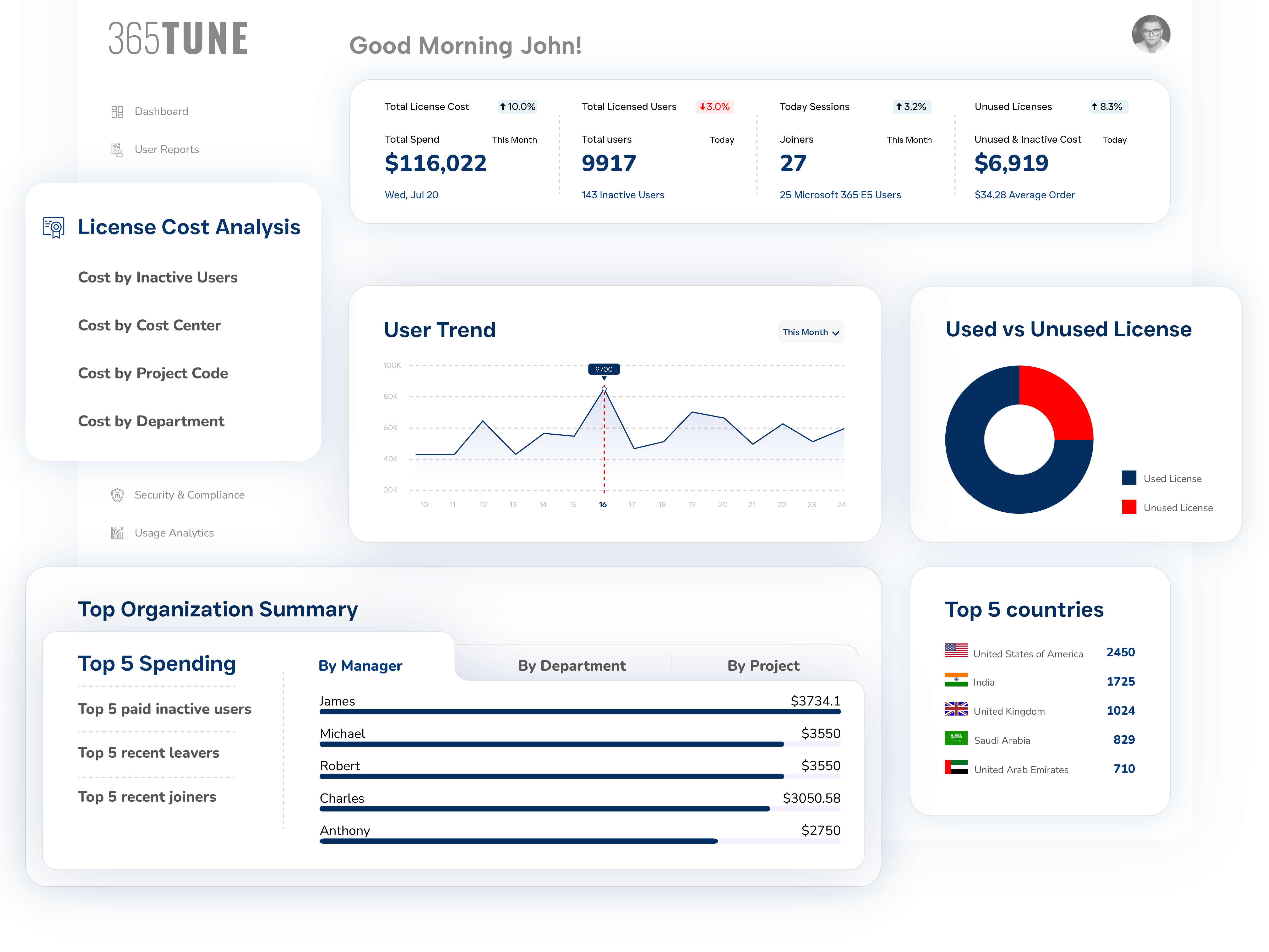The height and width of the screenshot is (952, 1269).
Task: Click the Dashboard grid icon
Action: pos(117,111)
